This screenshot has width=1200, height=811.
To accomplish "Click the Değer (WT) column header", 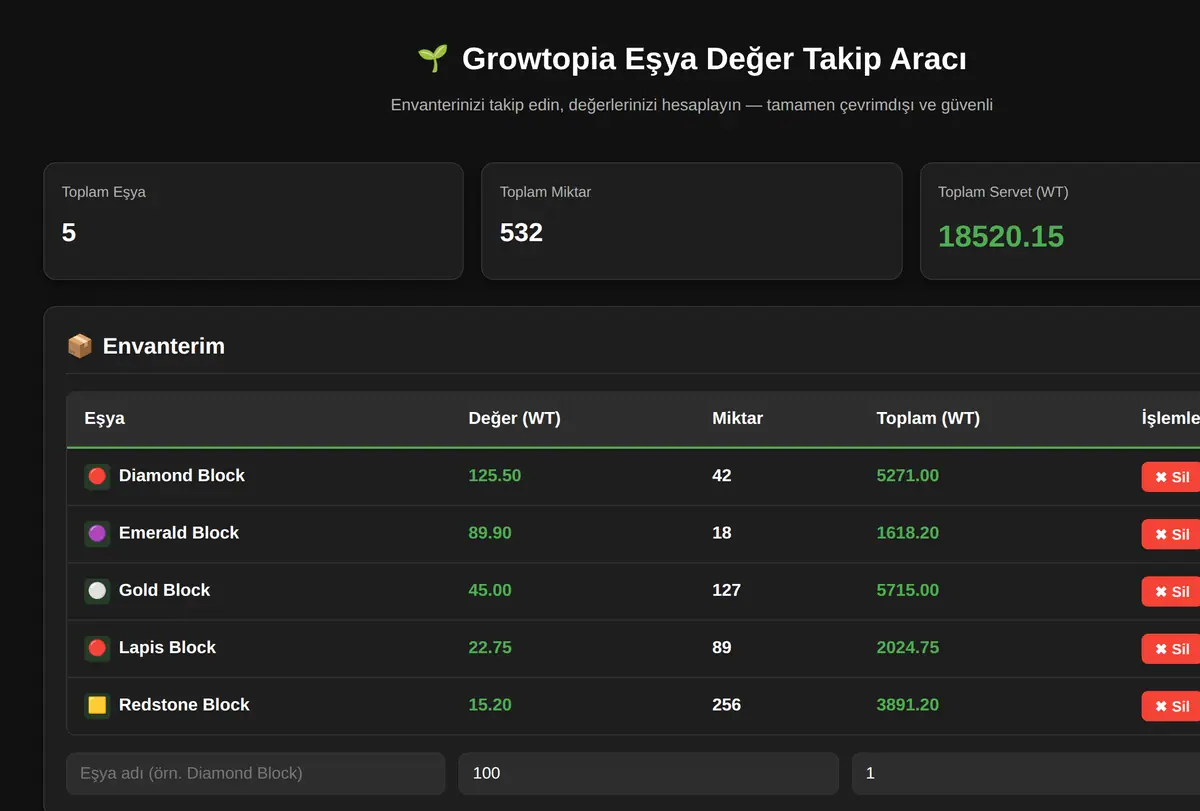I will (514, 418).
